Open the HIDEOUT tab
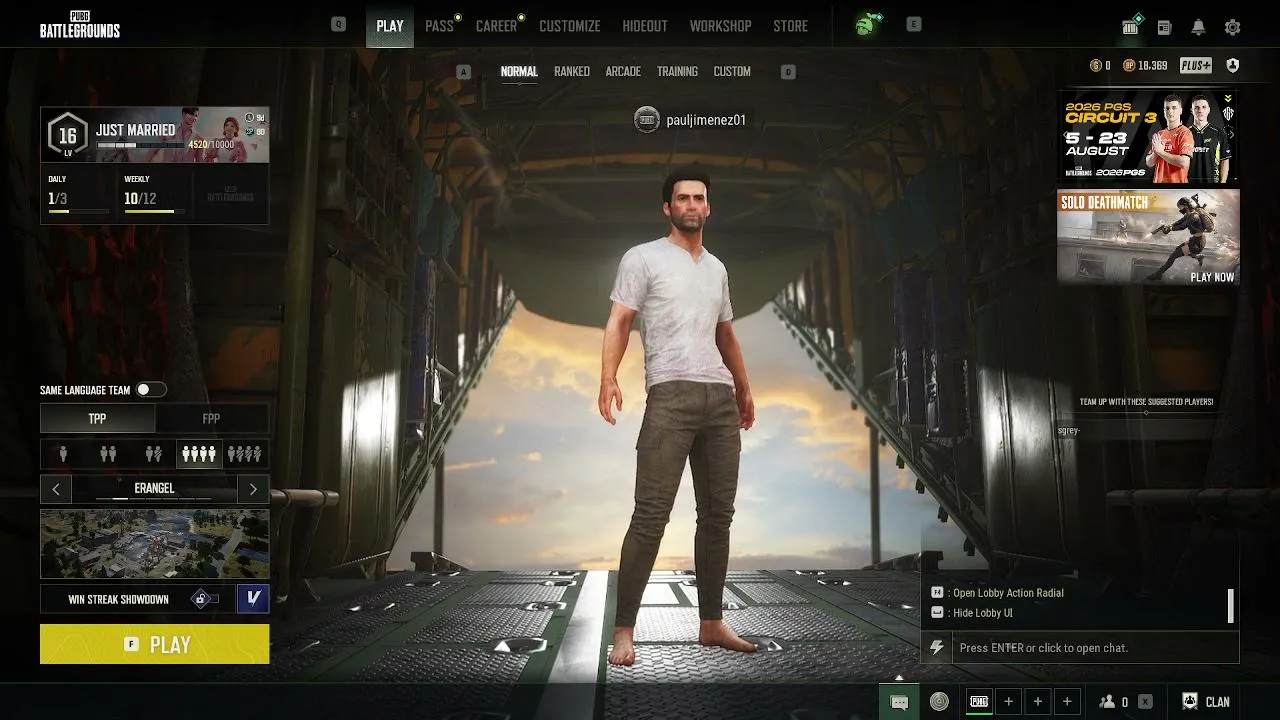This screenshot has width=1280, height=720. (x=645, y=26)
